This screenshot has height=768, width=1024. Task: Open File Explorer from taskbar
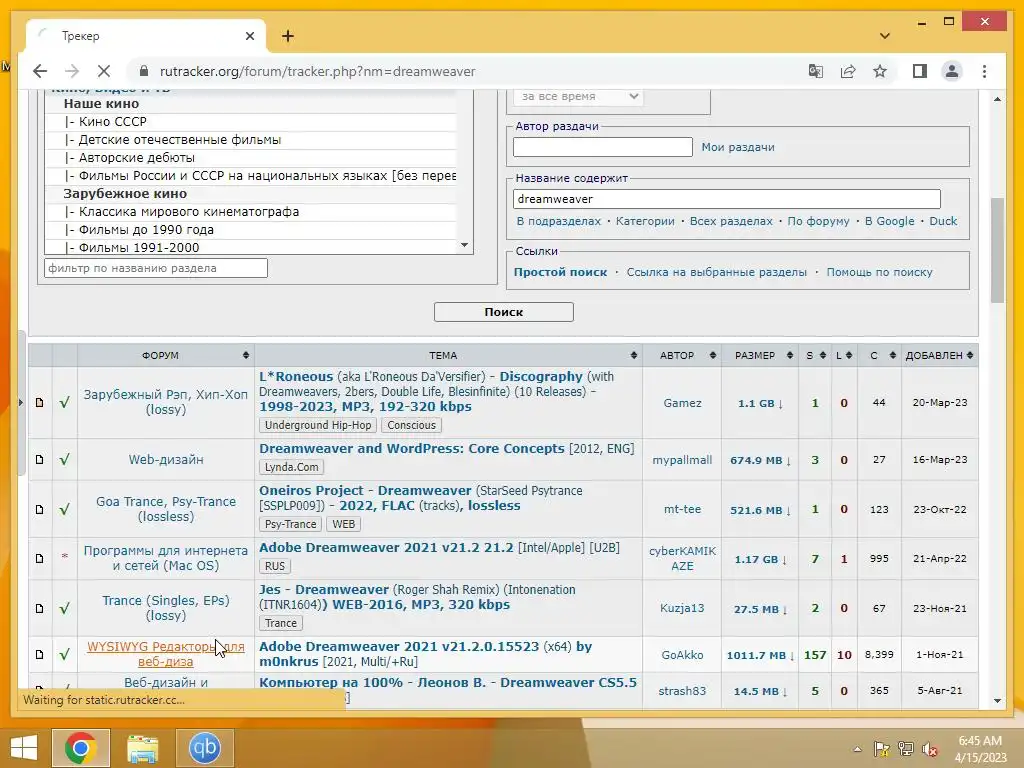pos(142,748)
